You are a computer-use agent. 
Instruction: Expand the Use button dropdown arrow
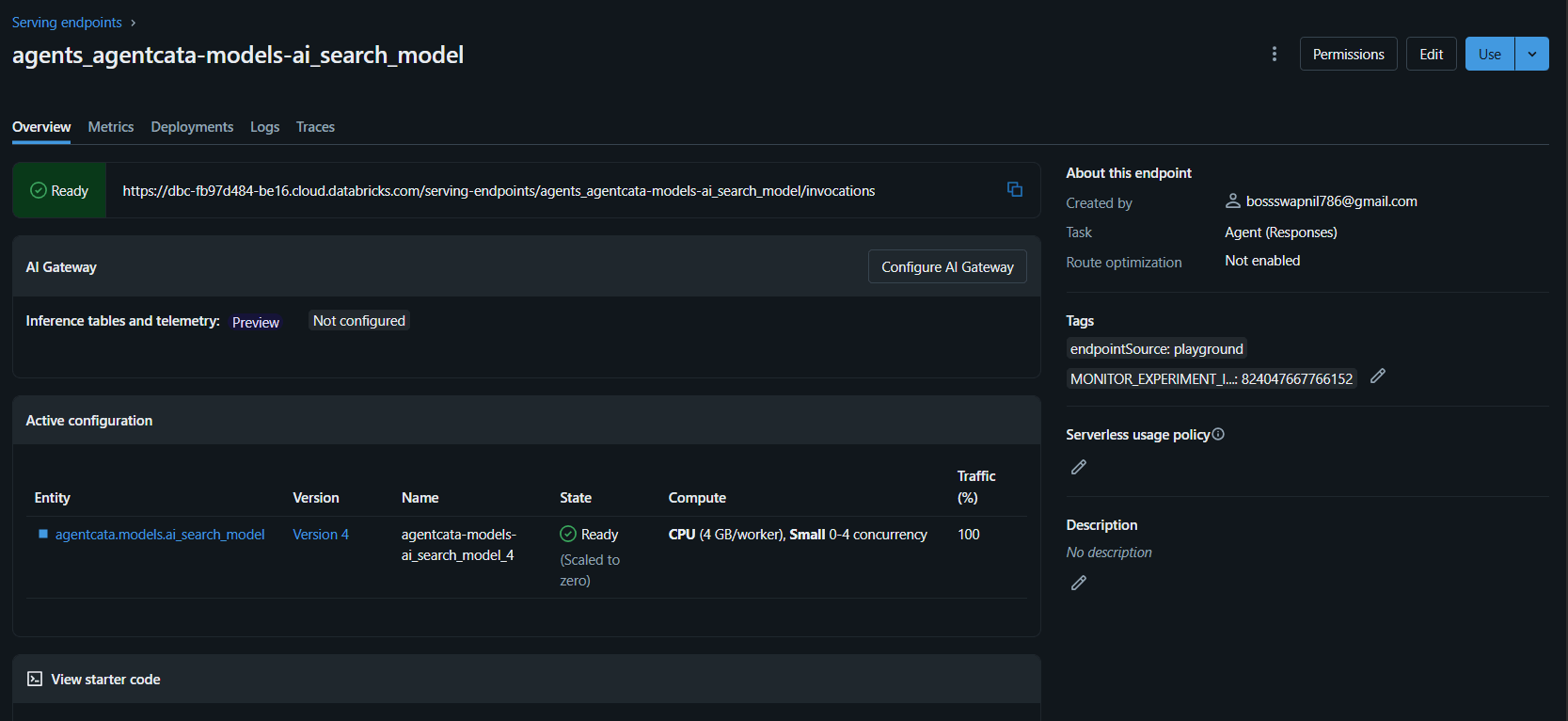[1532, 54]
